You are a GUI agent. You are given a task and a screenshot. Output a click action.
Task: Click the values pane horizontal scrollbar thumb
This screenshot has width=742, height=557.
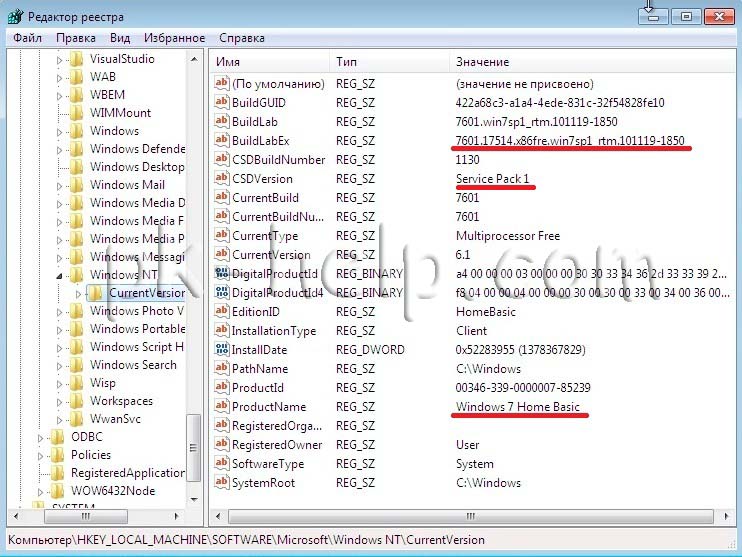[470, 516]
